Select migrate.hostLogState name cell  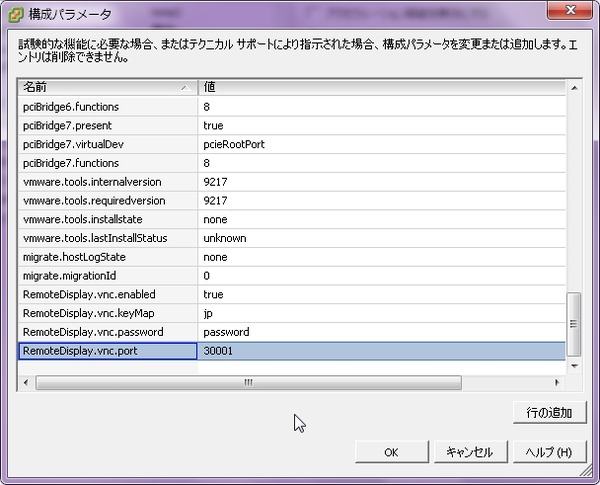tap(108, 257)
